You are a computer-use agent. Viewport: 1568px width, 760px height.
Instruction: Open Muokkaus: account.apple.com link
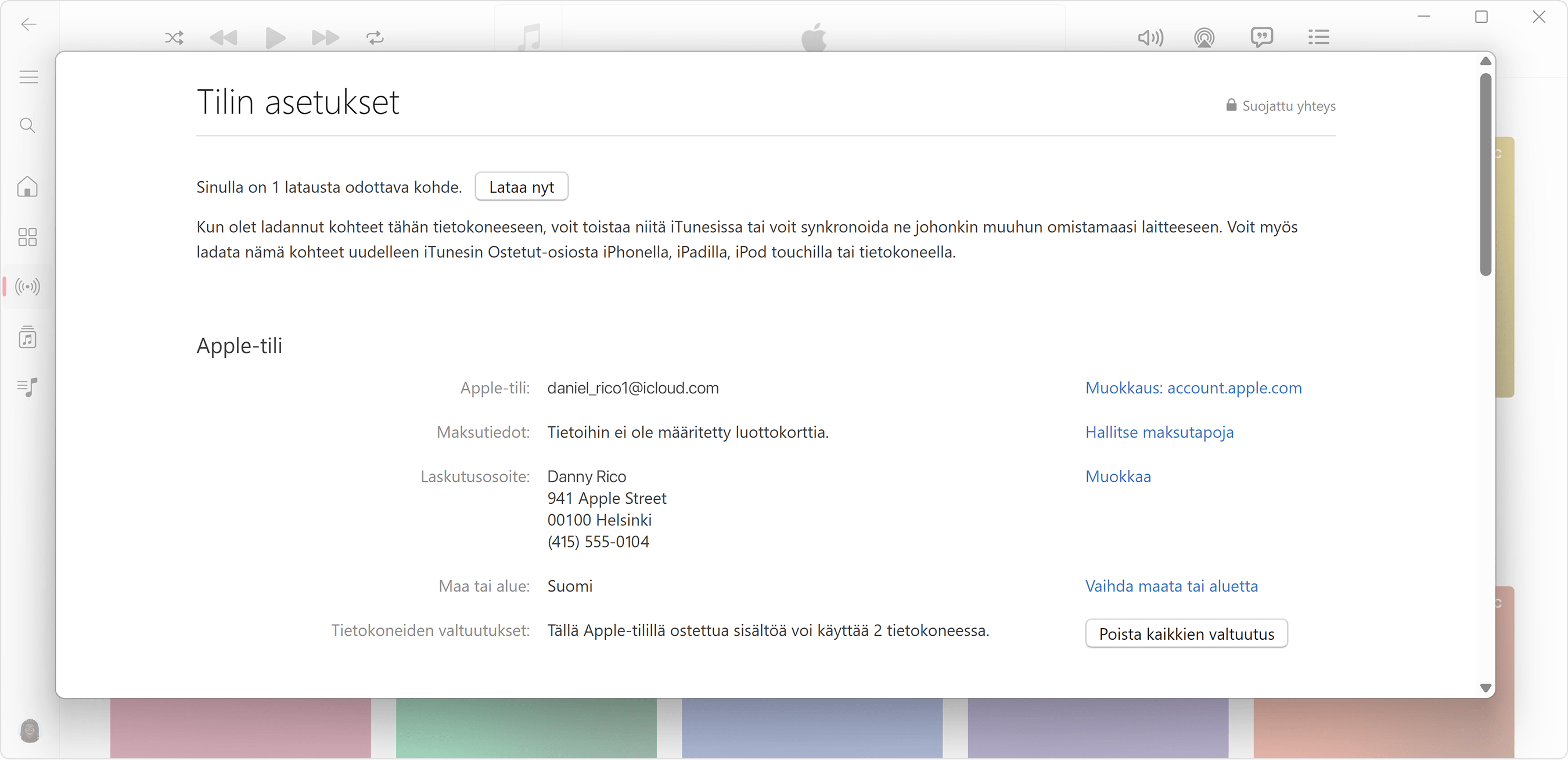(1193, 388)
